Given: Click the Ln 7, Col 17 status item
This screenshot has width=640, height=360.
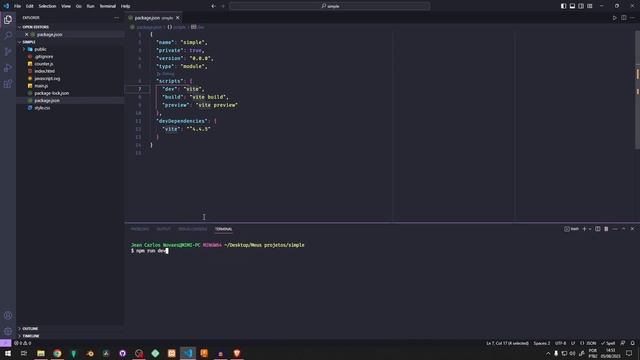Looking at the screenshot, I should [507, 343].
